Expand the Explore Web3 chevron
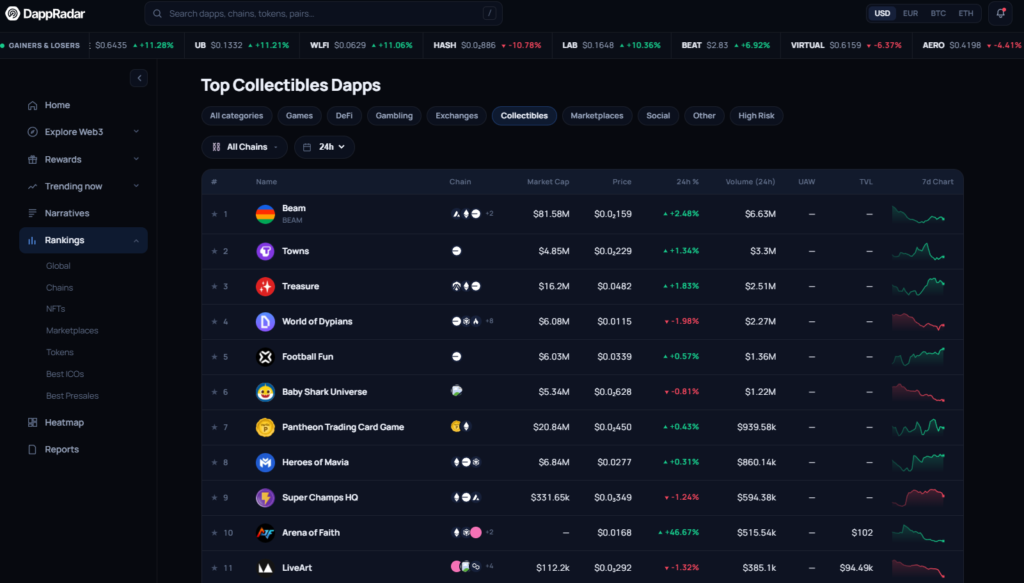The height and width of the screenshot is (583, 1024). point(136,131)
